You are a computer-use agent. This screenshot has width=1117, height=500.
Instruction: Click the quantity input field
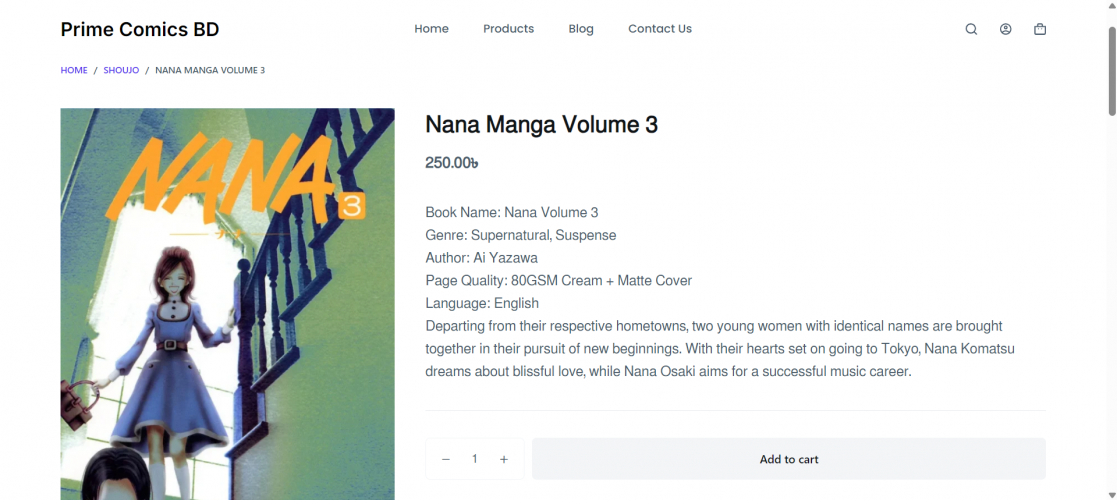[475, 459]
